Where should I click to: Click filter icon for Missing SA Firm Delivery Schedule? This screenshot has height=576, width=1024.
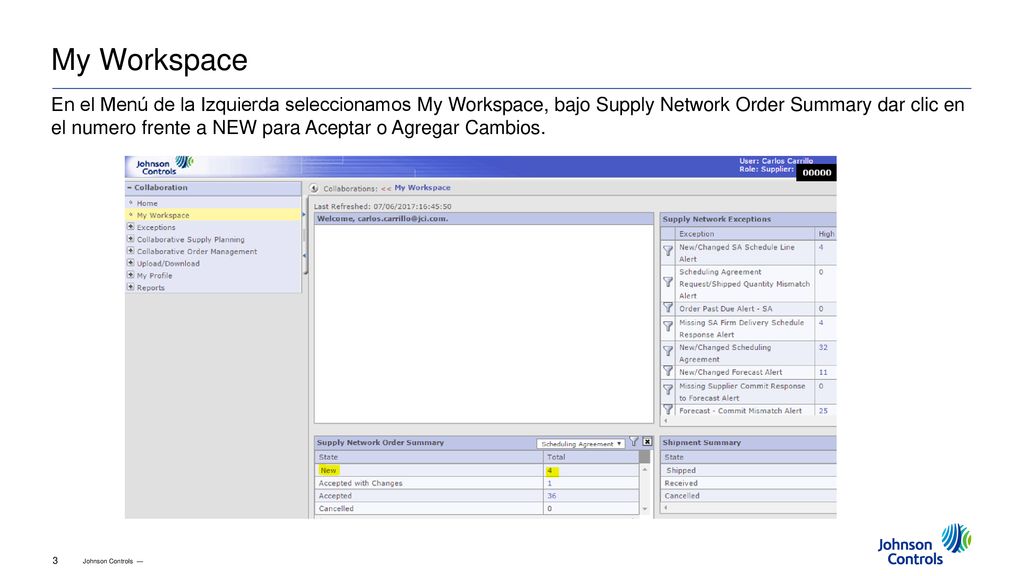coord(667,326)
